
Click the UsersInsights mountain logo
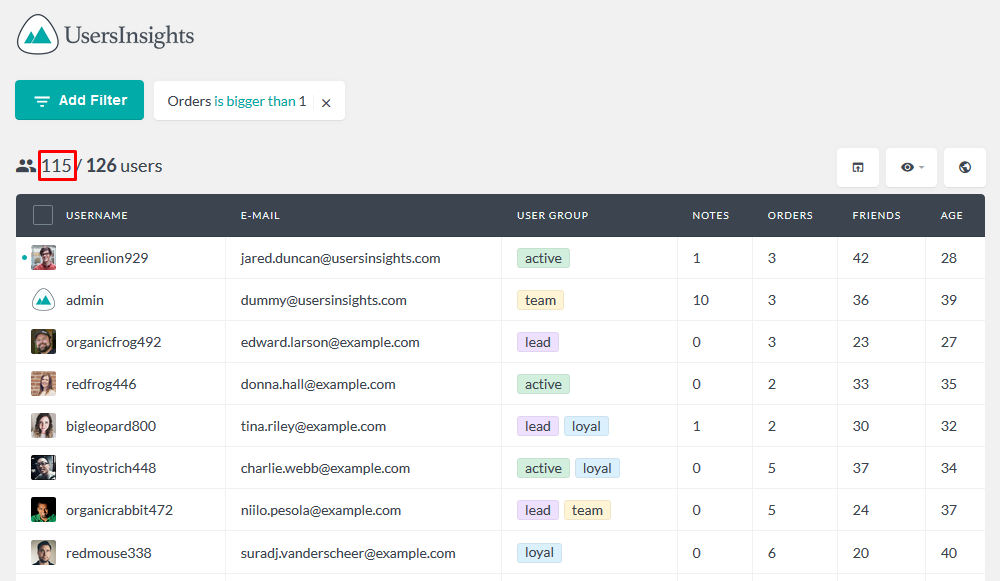pos(38,34)
